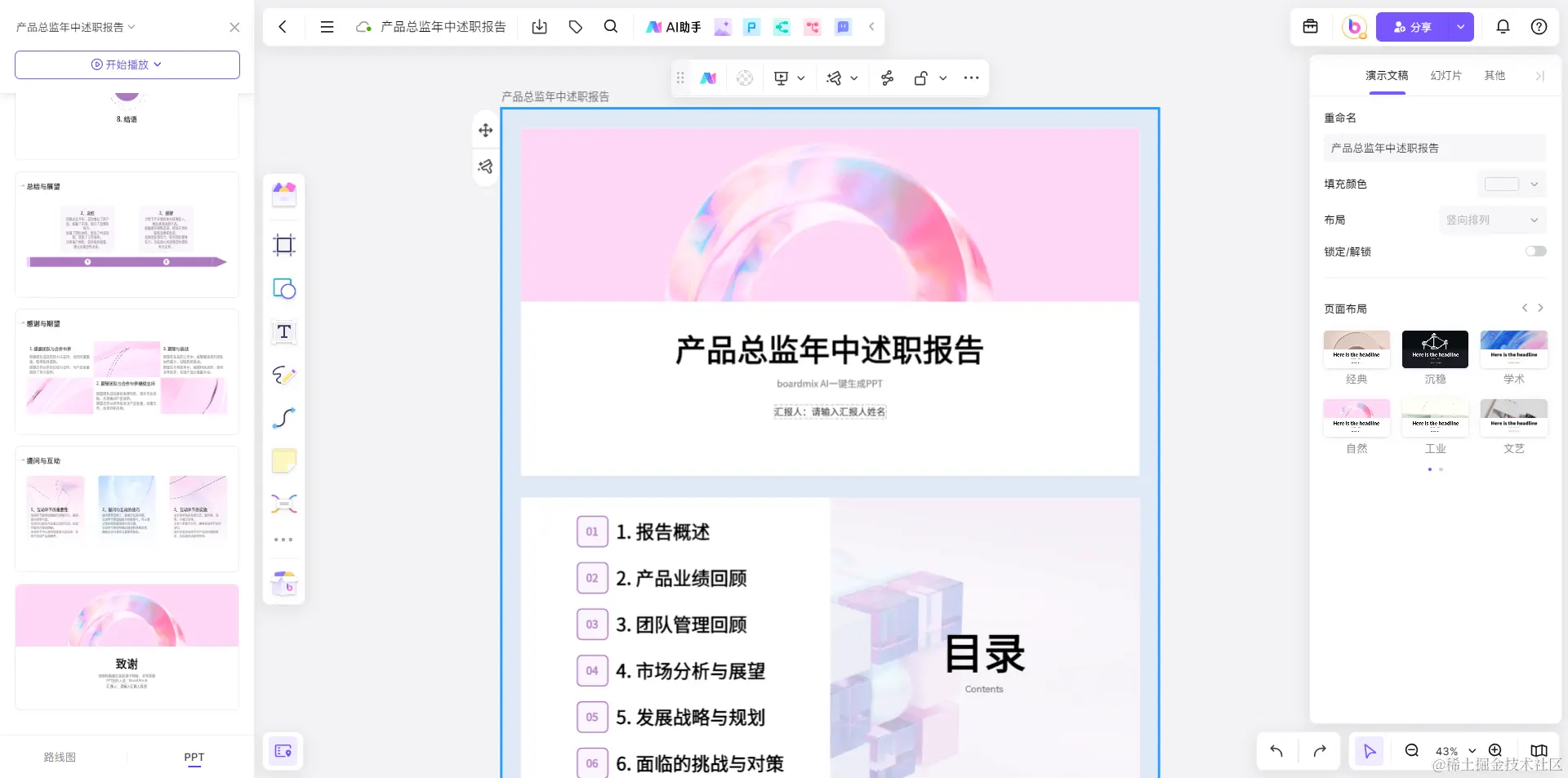Collapse the right properties panel
Viewport: 1568px width, 778px height.
pyautogui.click(x=1539, y=76)
